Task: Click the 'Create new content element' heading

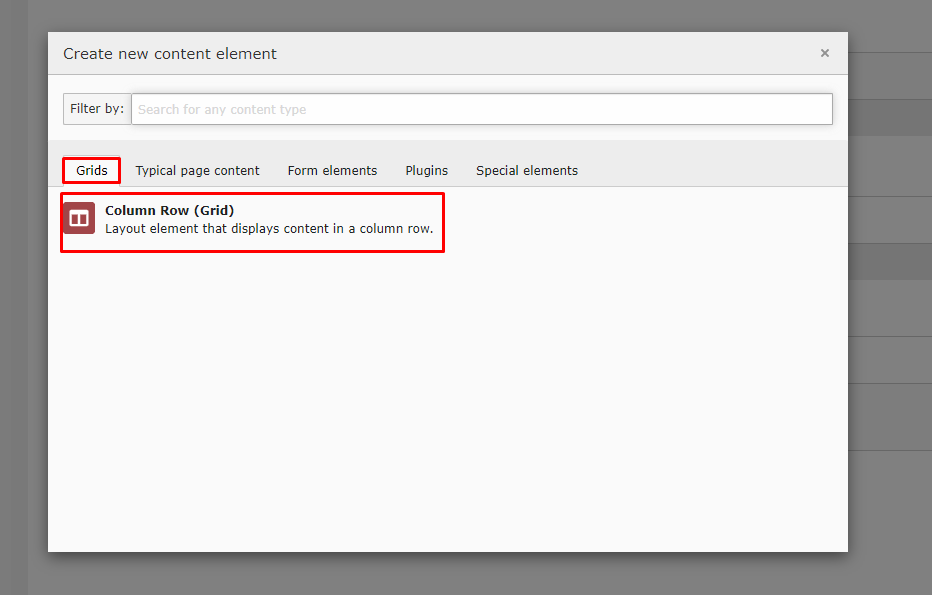Action: point(170,54)
